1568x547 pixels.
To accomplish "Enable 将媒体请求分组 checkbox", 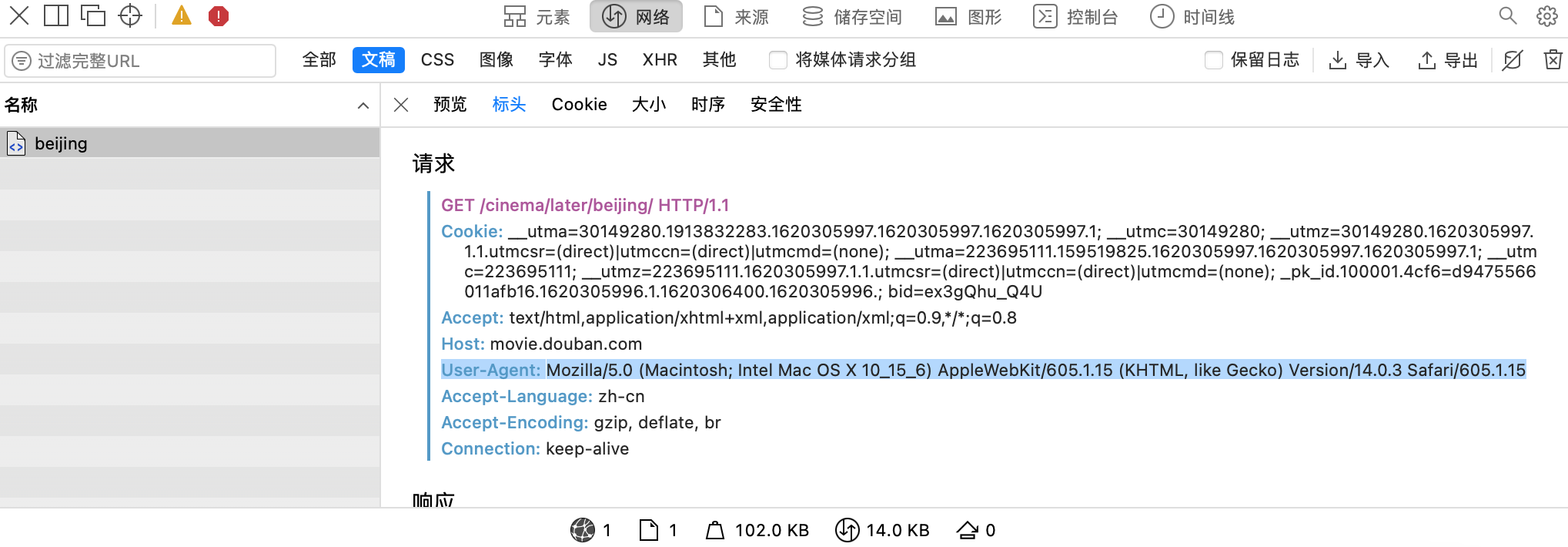I will pyautogui.click(x=778, y=60).
